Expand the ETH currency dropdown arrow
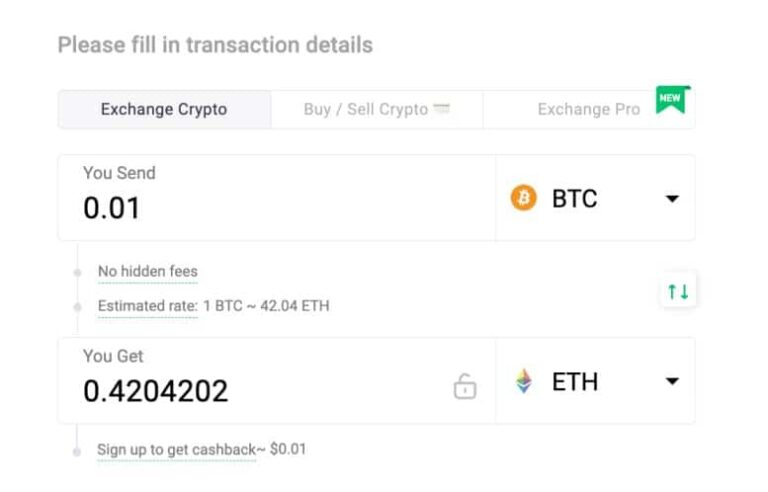 672,381
